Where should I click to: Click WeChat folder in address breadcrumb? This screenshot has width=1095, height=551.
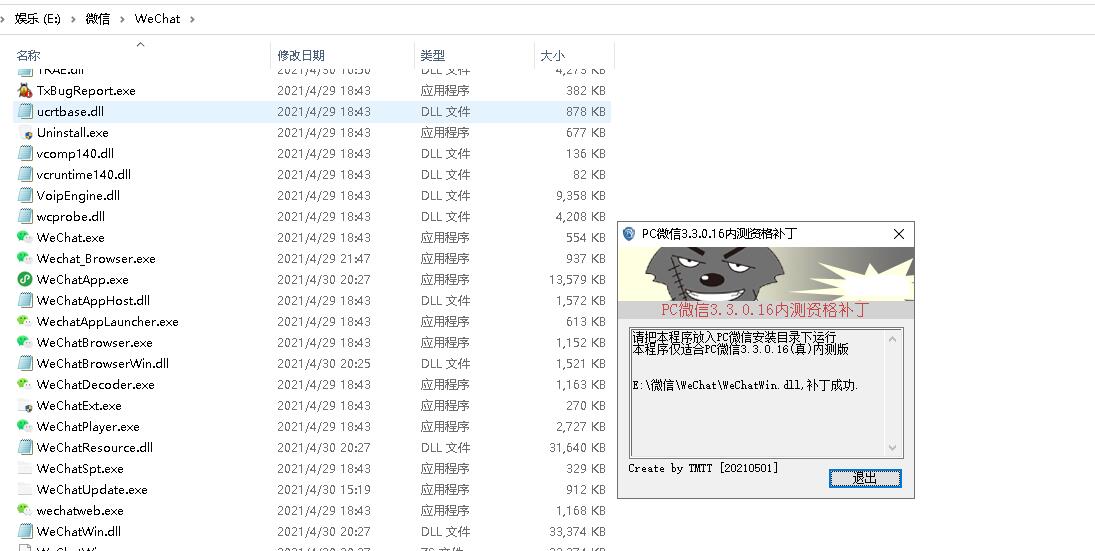(x=157, y=19)
